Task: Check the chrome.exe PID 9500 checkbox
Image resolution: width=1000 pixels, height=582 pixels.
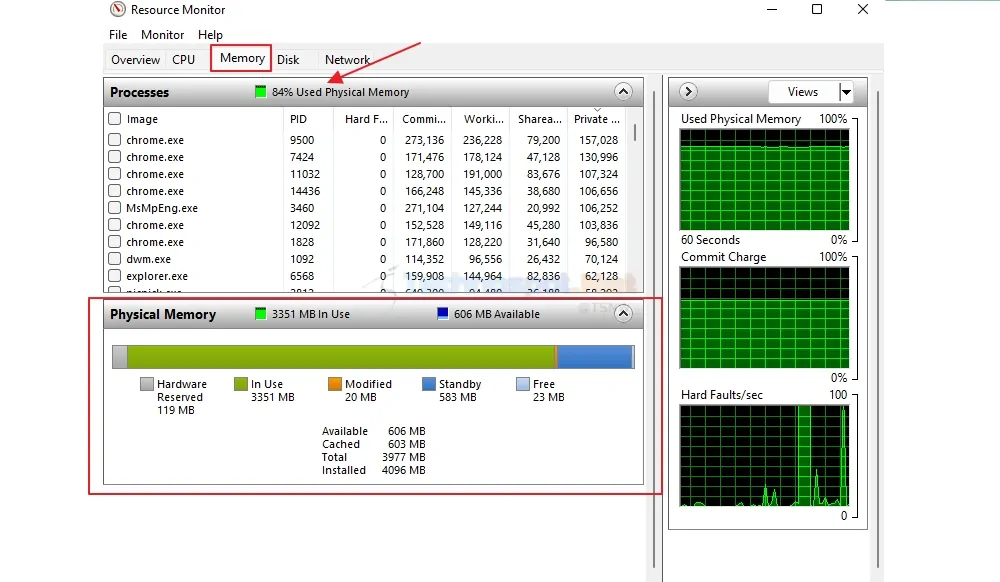Action: (x=115, y=140)
